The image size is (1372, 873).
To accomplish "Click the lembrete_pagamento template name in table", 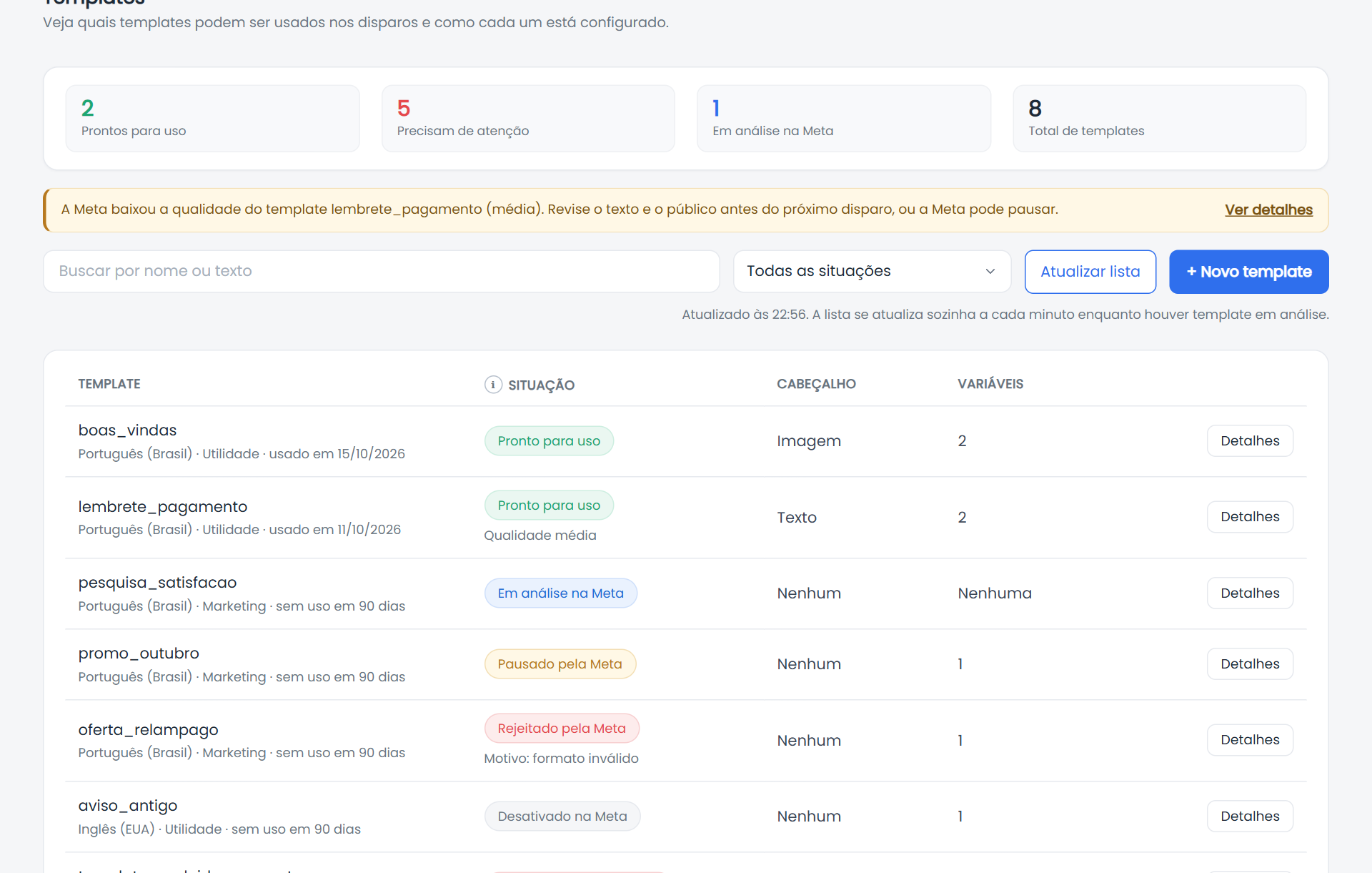I will pyautogui.click(x=163, y=507).
